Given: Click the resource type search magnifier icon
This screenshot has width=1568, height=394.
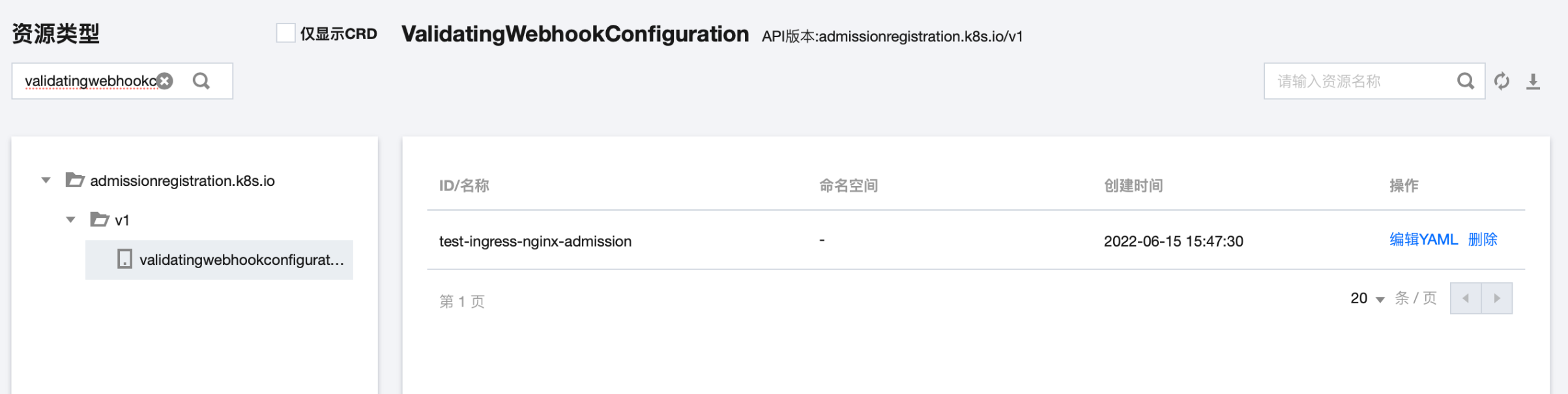Looking at the screenshot, I should pyautogui.click(x=201, y=81).
